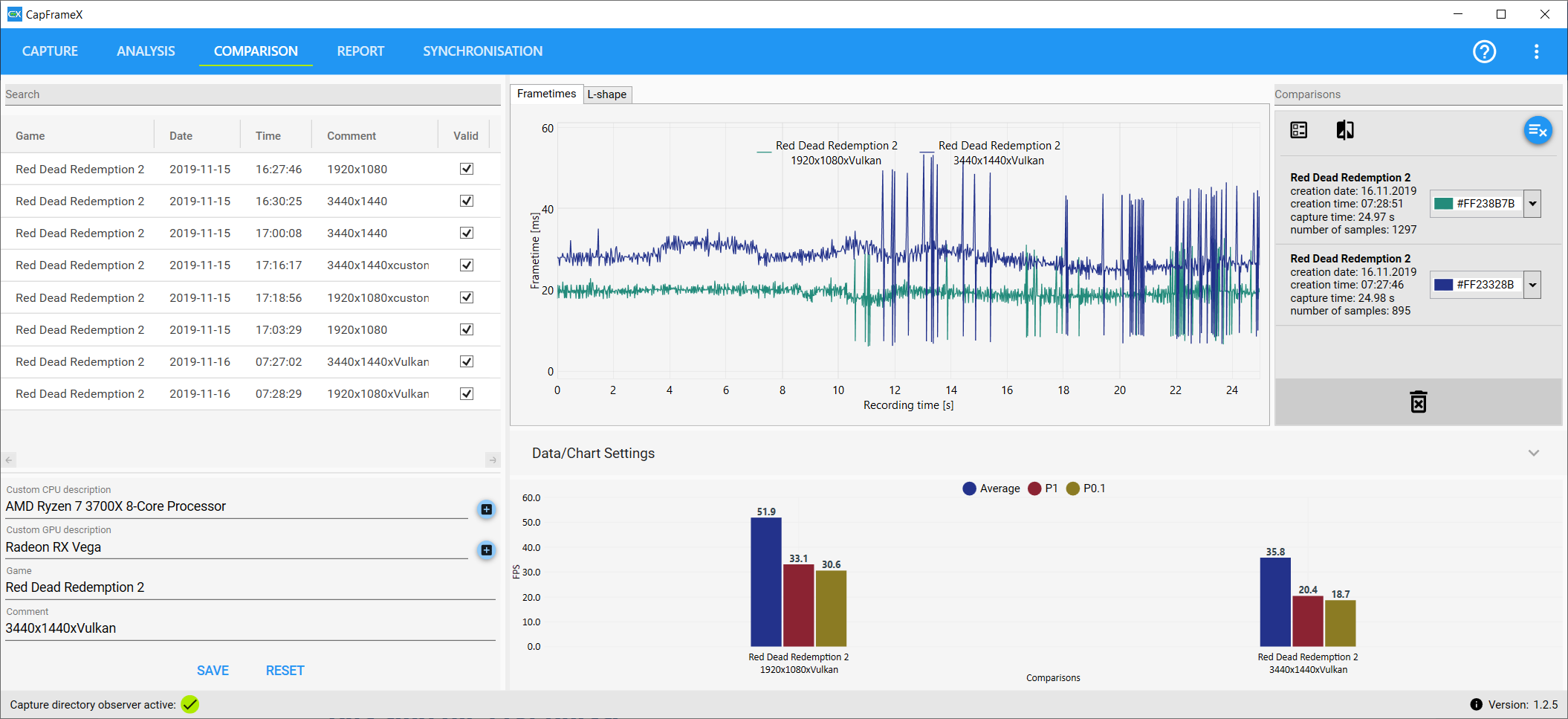Screen dimensions: 1568x719
Task: Toggle the P0.1 legend marker
Action: pyautogui.click(x=1072, y=489)
